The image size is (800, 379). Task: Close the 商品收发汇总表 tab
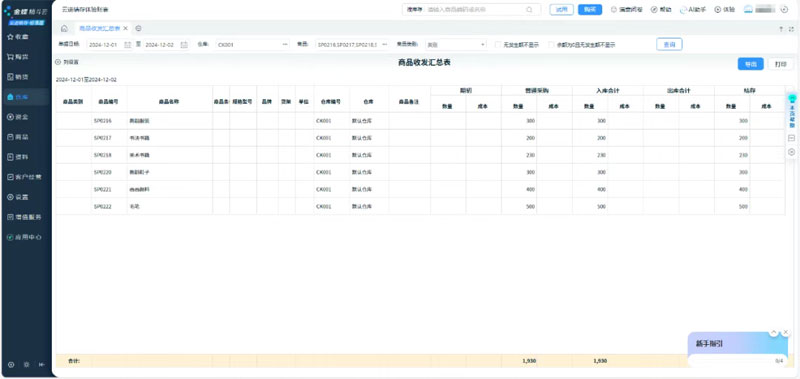tap(126, 29)
